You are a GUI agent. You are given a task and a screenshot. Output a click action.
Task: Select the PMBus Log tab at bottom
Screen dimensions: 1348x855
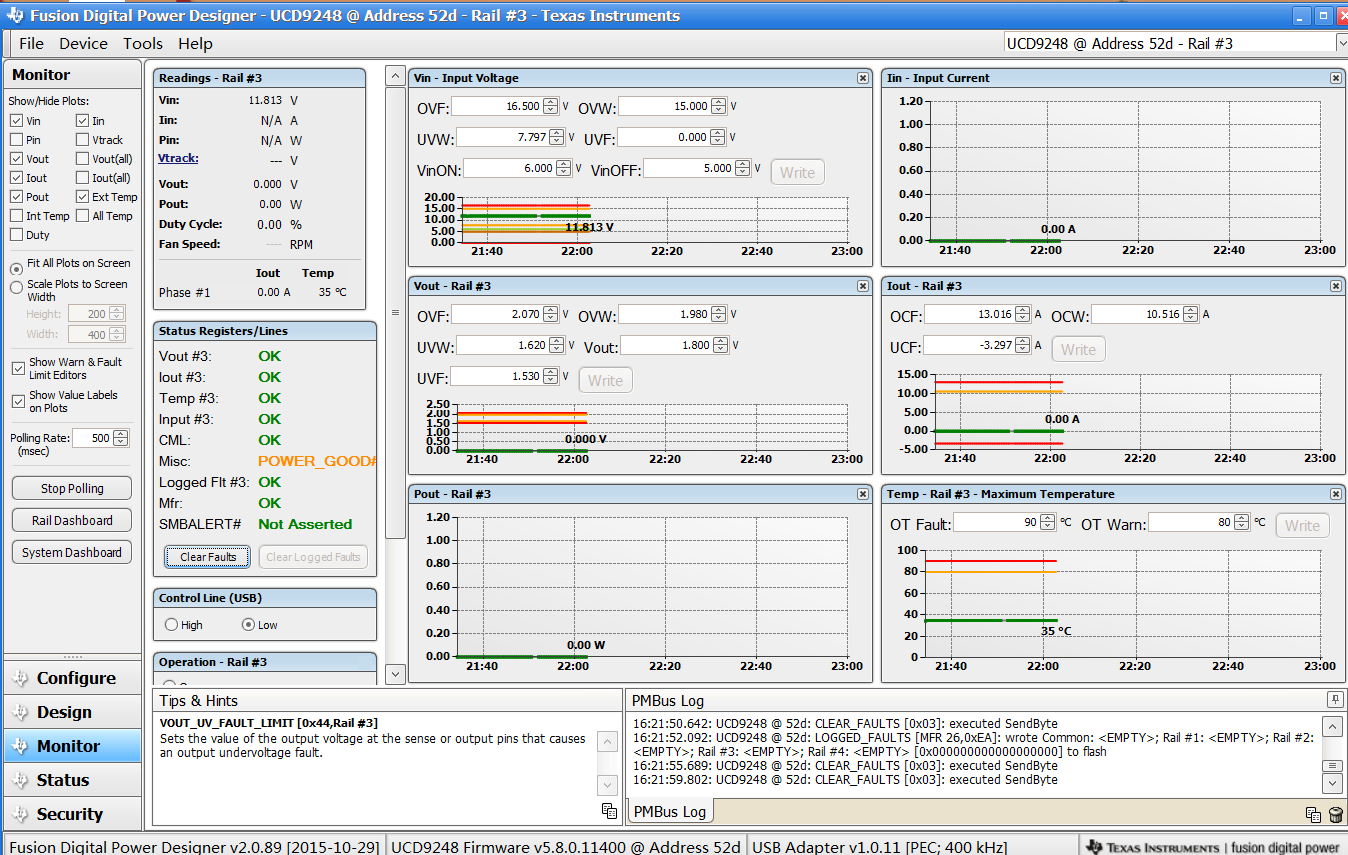tap(670, 811)
